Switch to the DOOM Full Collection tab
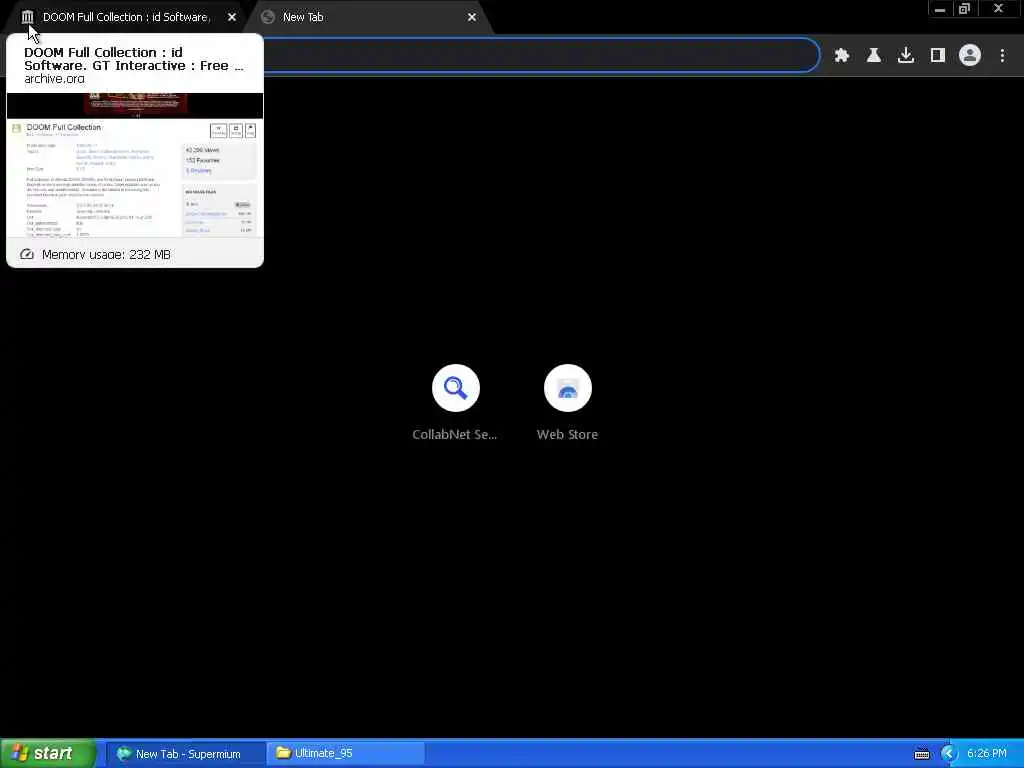 [x=125, y=17]
